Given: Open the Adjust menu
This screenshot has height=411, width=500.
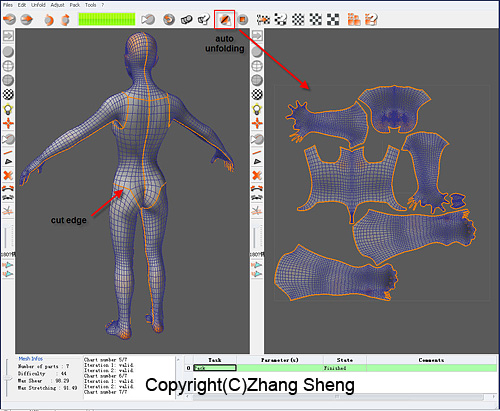Looking at the screenshot, I should coord(57,5).
